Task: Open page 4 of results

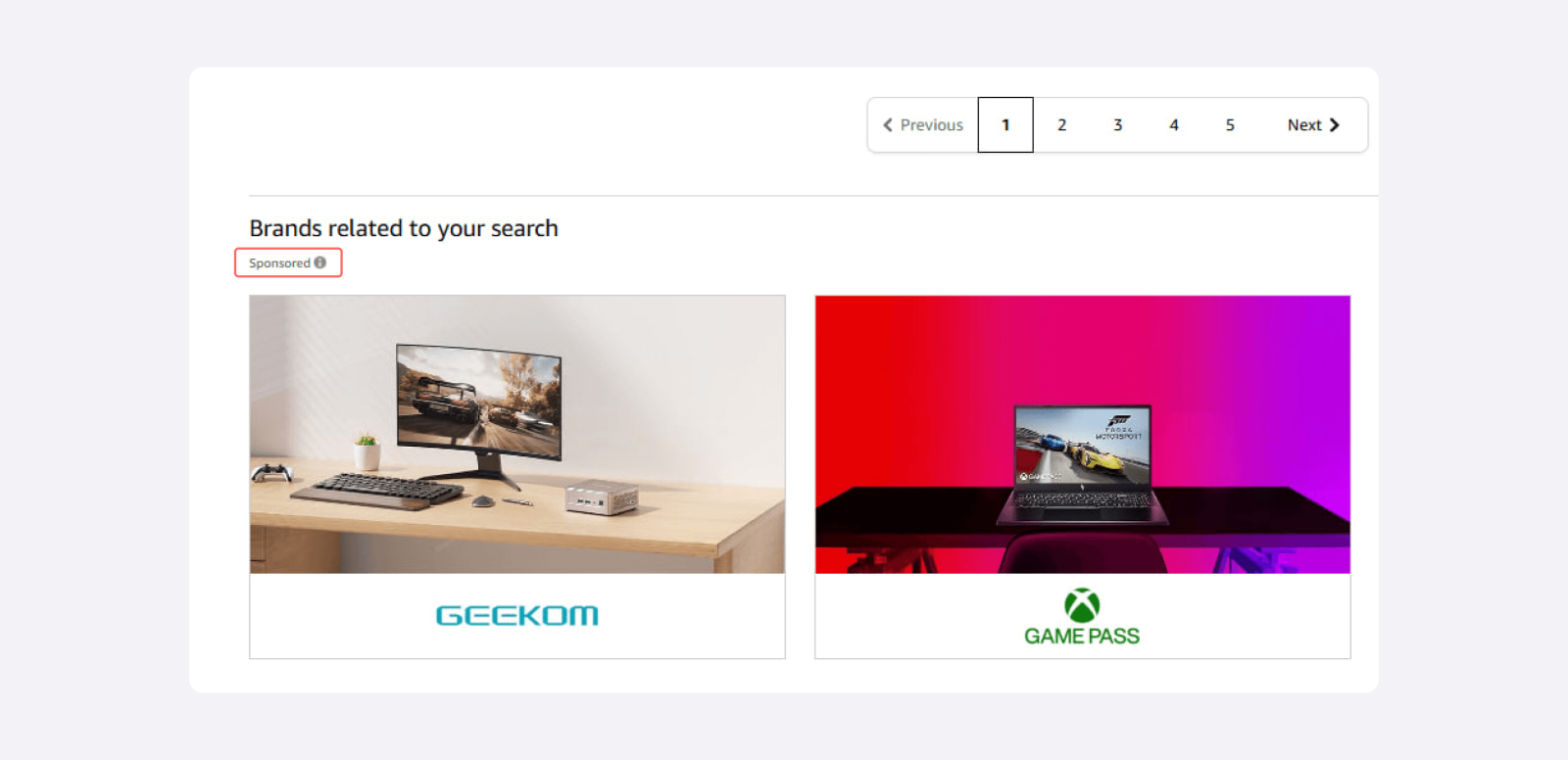Action: (x=1174, y=124)
